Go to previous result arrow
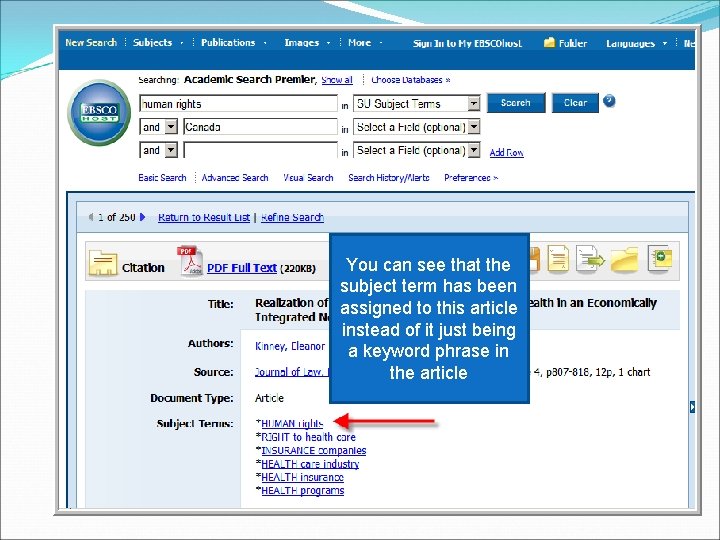The height and width of the screenshot is (540, 720). pos(91,217)
